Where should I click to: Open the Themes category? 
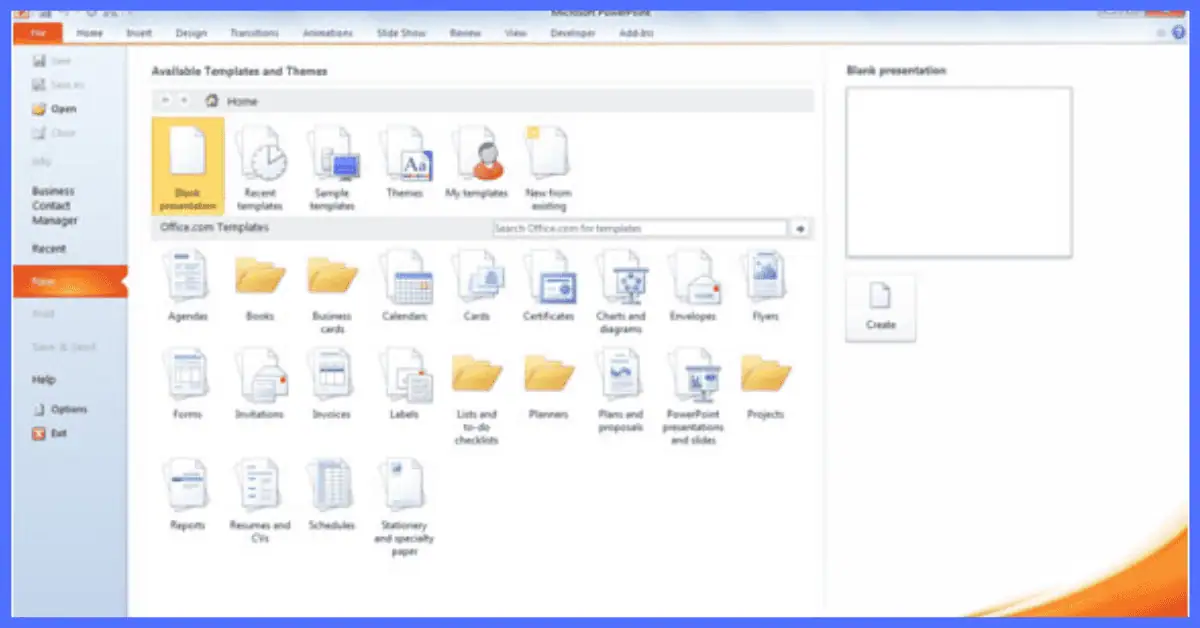click(x=405, y=162)
